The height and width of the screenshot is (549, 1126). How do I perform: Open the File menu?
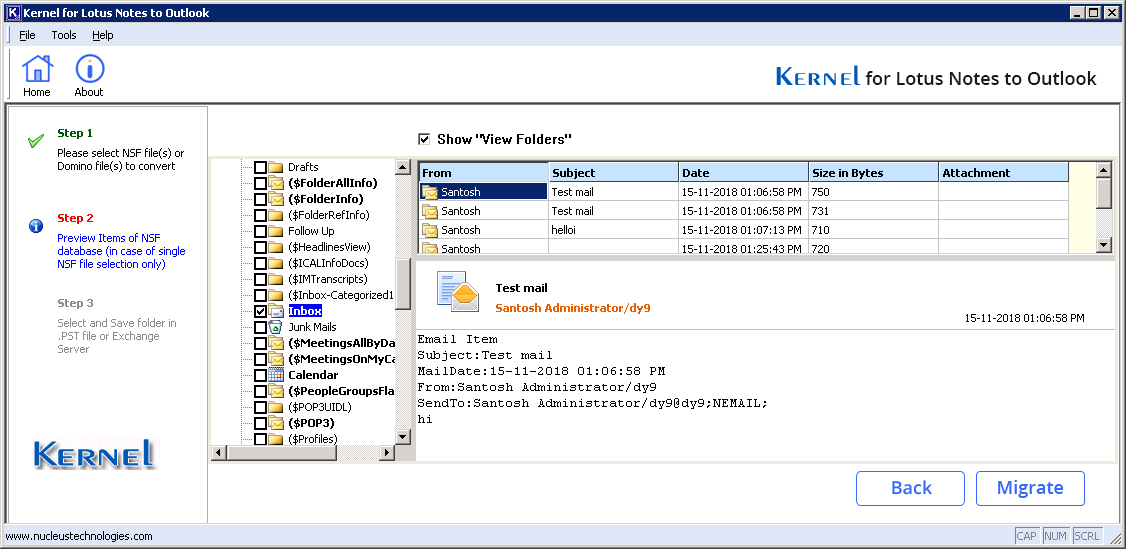pos(27,35)
